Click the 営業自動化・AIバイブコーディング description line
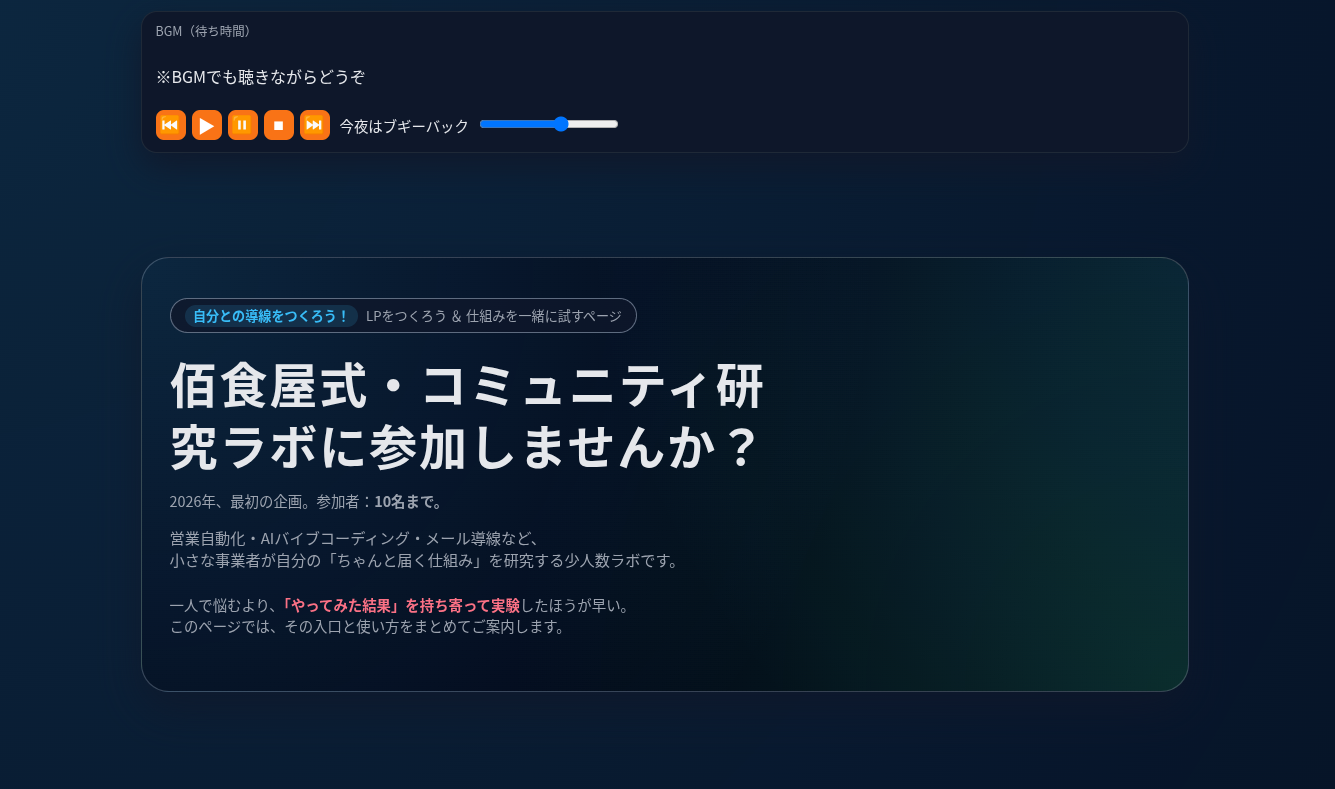Image resolution: width=1335 pixels, height=789 pixels. click(x=355, y=538)
